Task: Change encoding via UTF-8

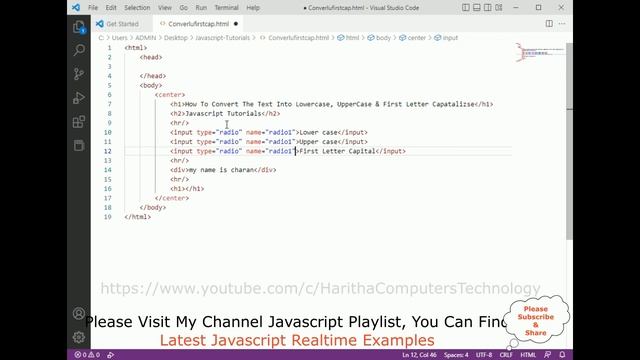Action: tap(484, 355)
